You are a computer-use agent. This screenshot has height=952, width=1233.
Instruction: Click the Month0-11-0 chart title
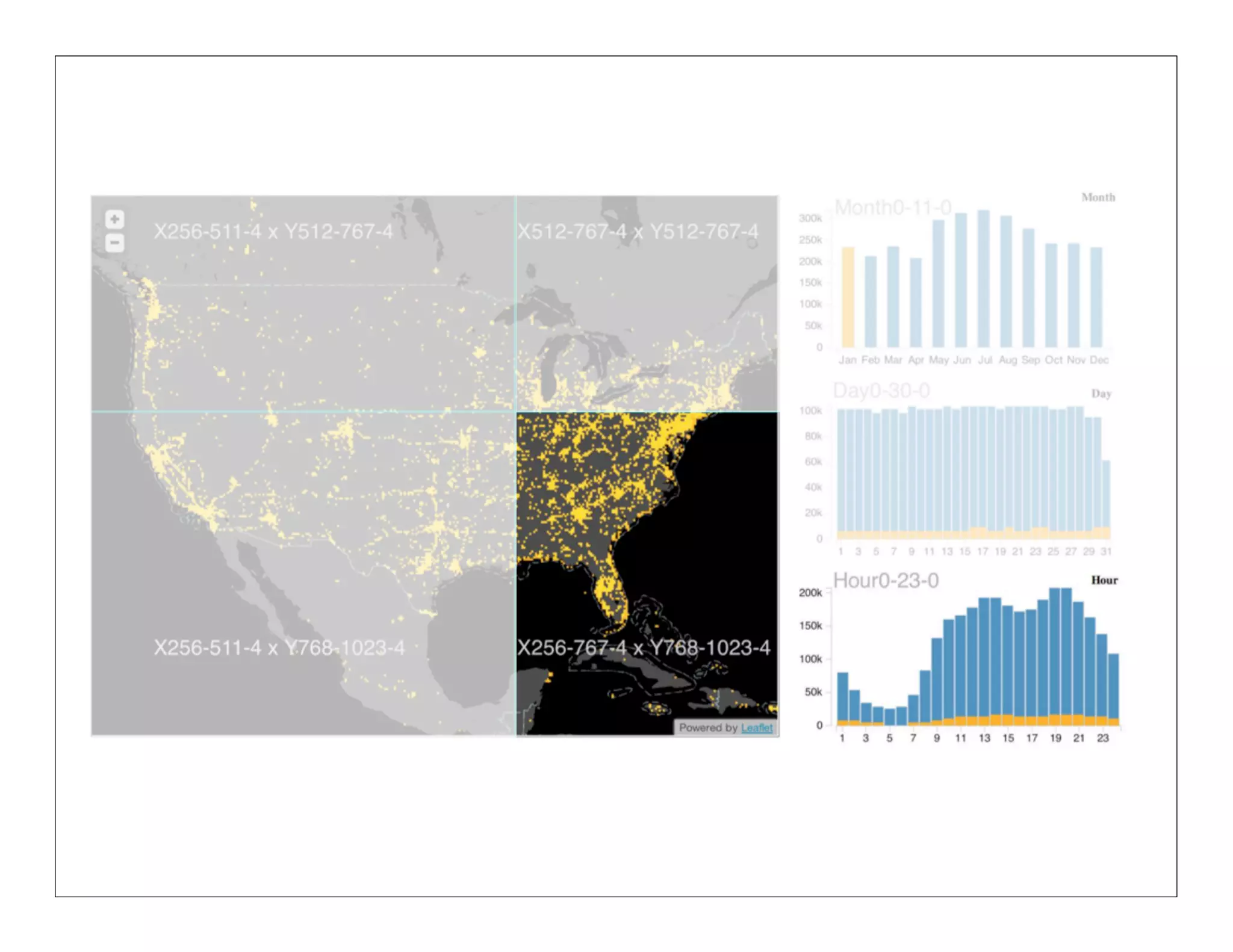(x=893, y=208)
